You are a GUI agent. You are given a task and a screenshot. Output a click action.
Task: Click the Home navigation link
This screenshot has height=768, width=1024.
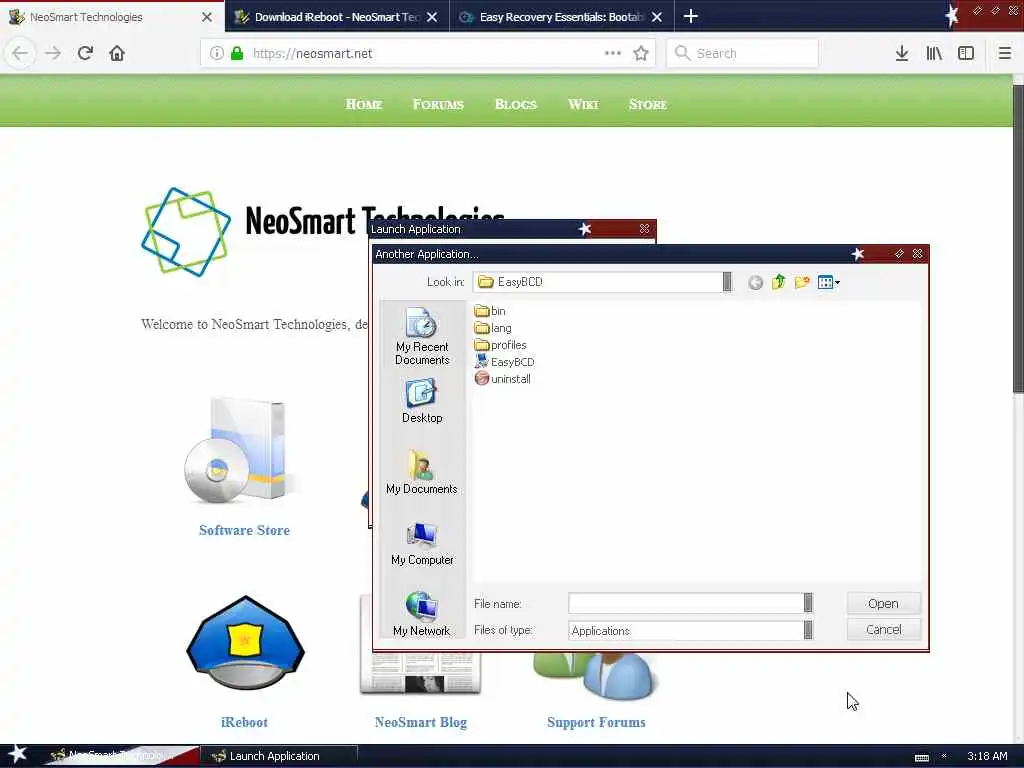[x=364, y=104]
